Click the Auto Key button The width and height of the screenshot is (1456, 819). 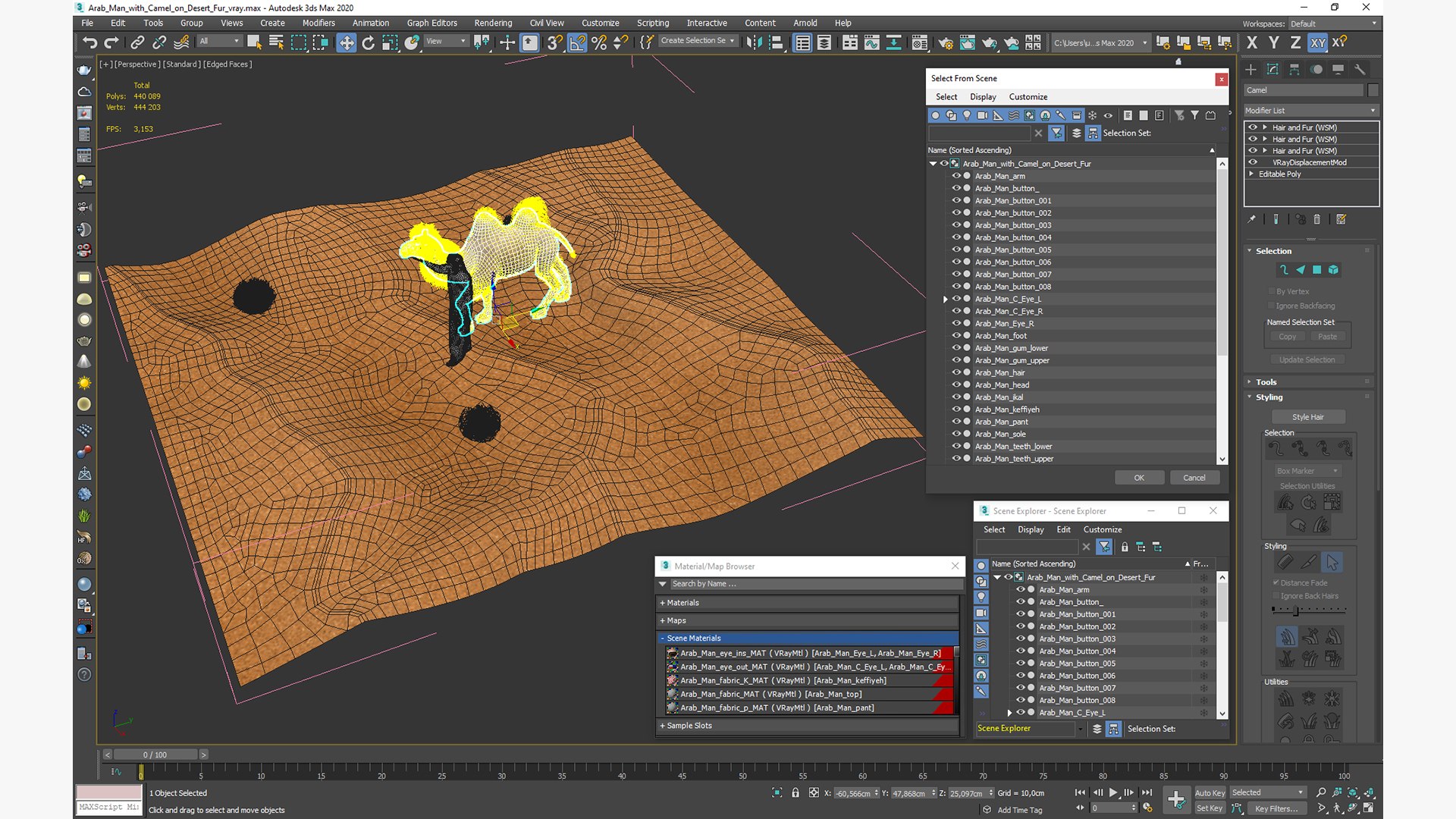coord(1210,793)
